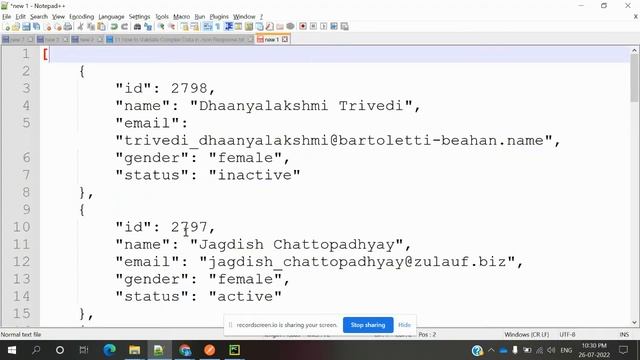Viewport: 640px width, 360px height.
Task: Click the taskbar search magnifier icon
Action: click(x=36, y=350)
